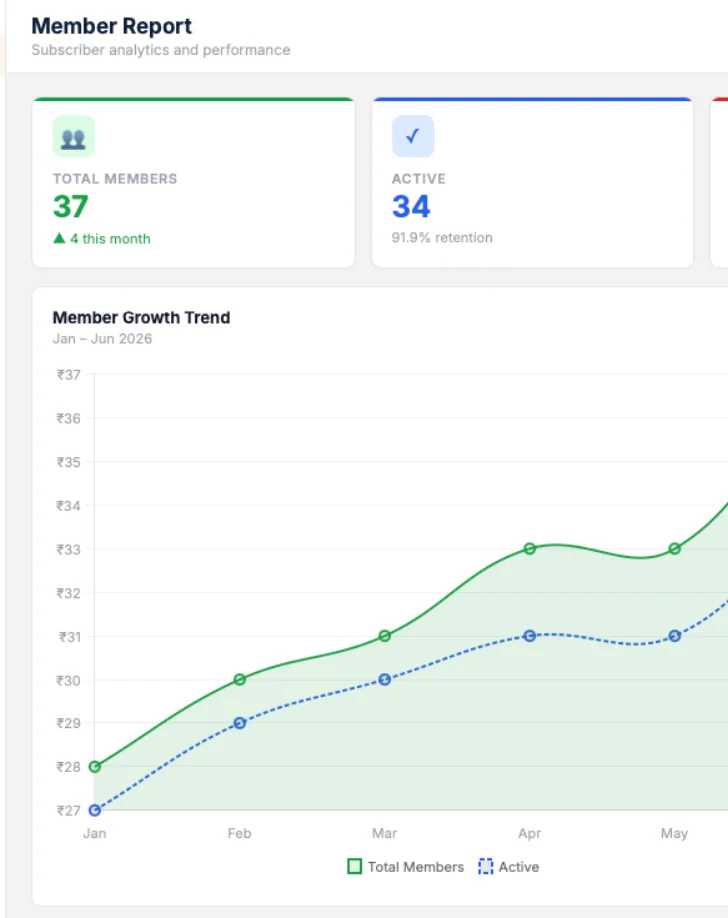Click '91.9% retention' text

point(442,238)
